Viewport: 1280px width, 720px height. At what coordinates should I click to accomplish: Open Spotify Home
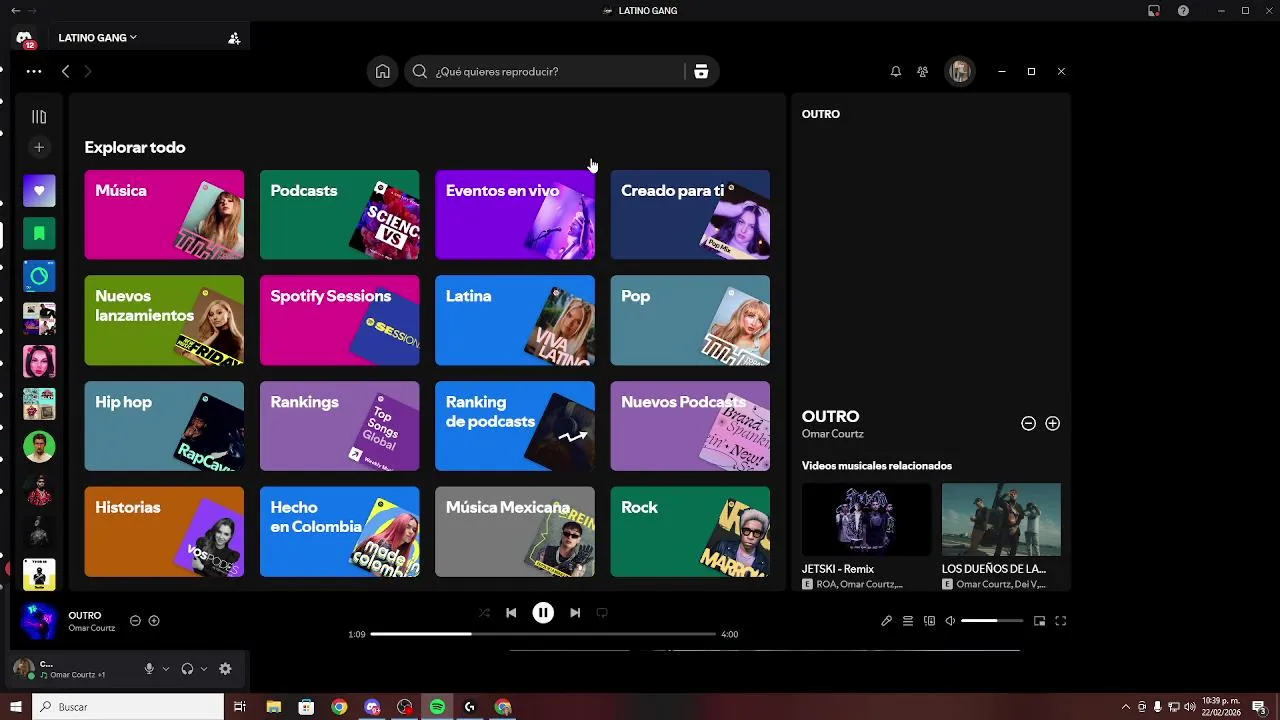383,71
